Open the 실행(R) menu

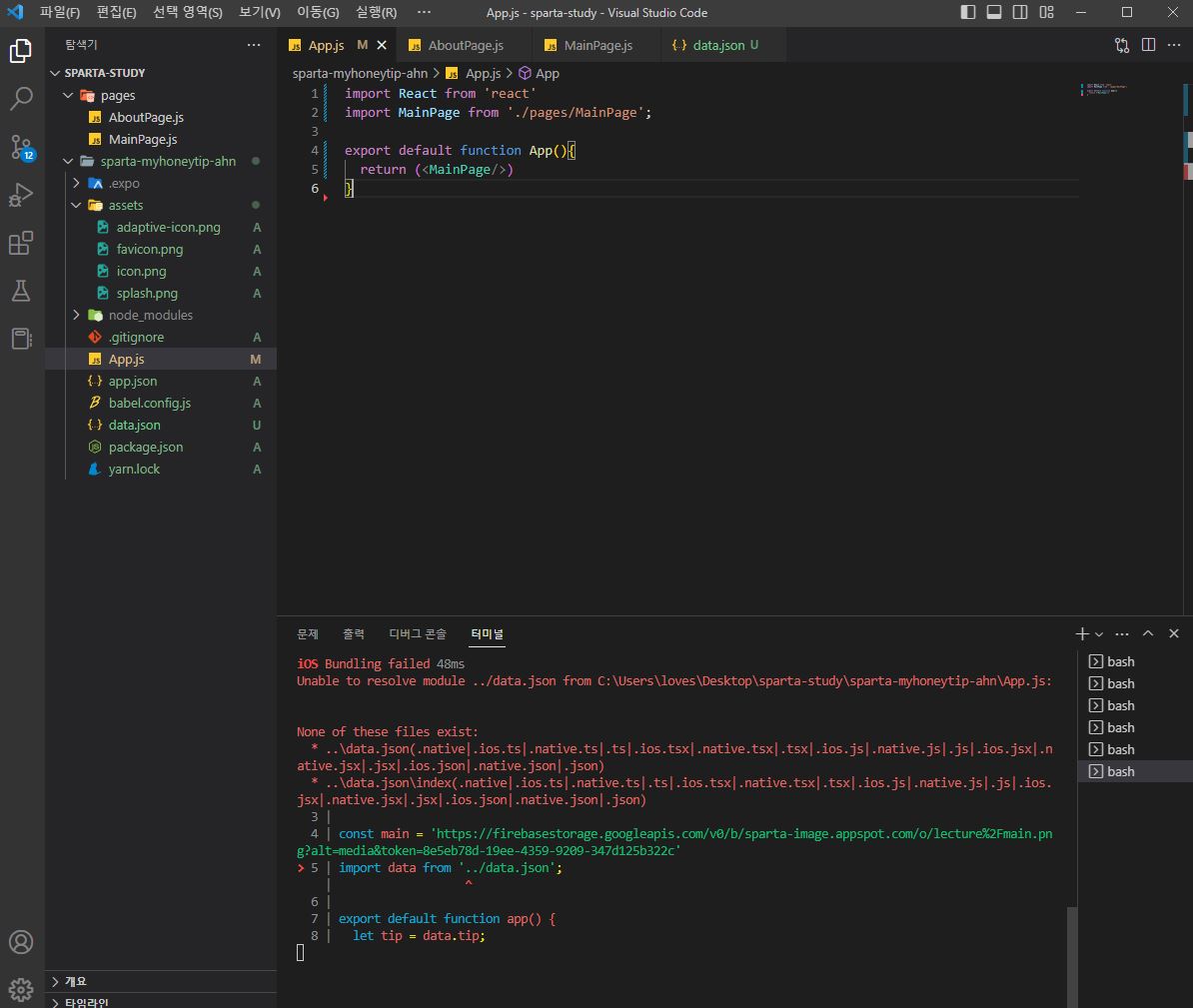click(376, 12)
